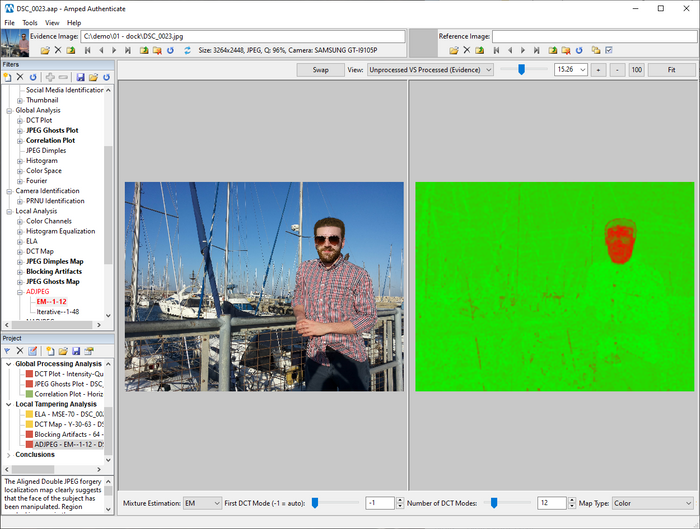Open the Mixture Estimation dropdown
The image size is (700, 529).
coord(202,503)
